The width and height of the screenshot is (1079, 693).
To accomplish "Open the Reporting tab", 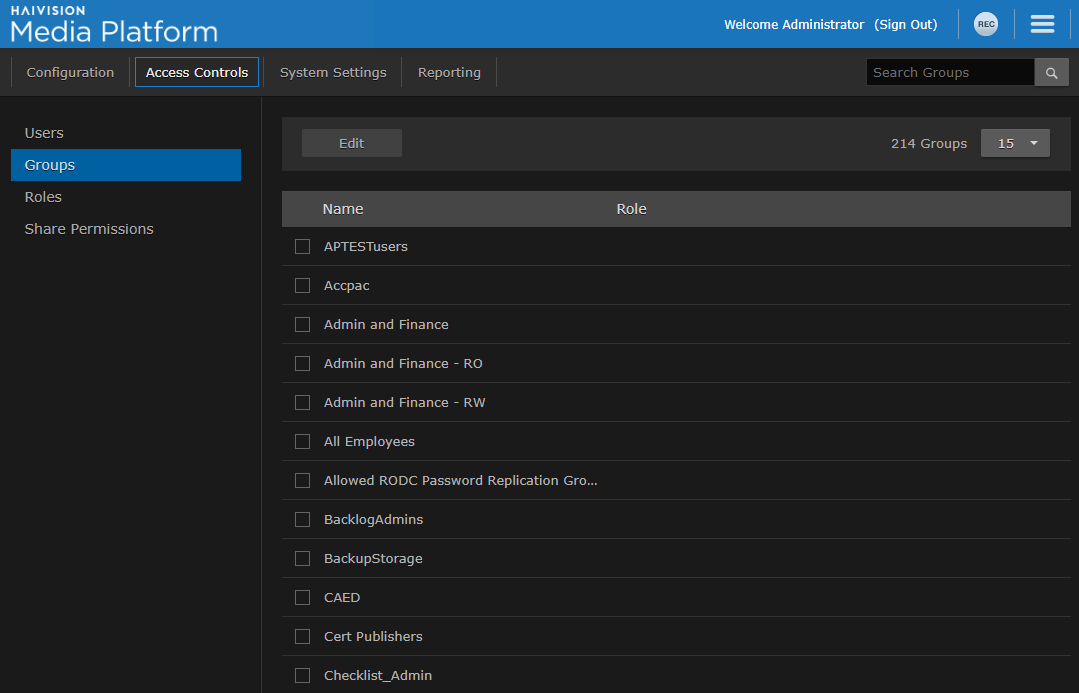I will click(448, 71).
